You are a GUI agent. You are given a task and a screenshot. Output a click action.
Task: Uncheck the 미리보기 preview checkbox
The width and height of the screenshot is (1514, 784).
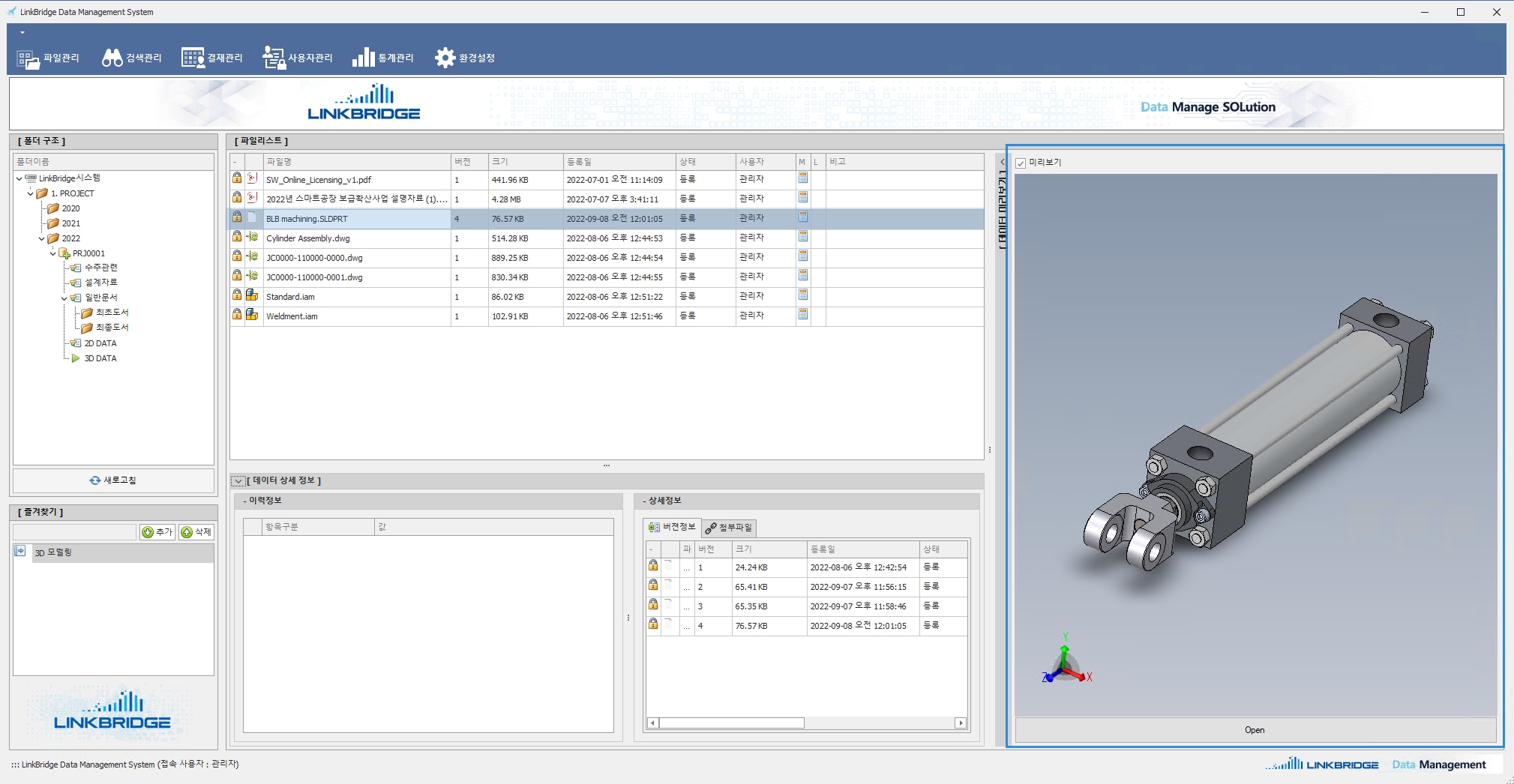coord(1021,163)
